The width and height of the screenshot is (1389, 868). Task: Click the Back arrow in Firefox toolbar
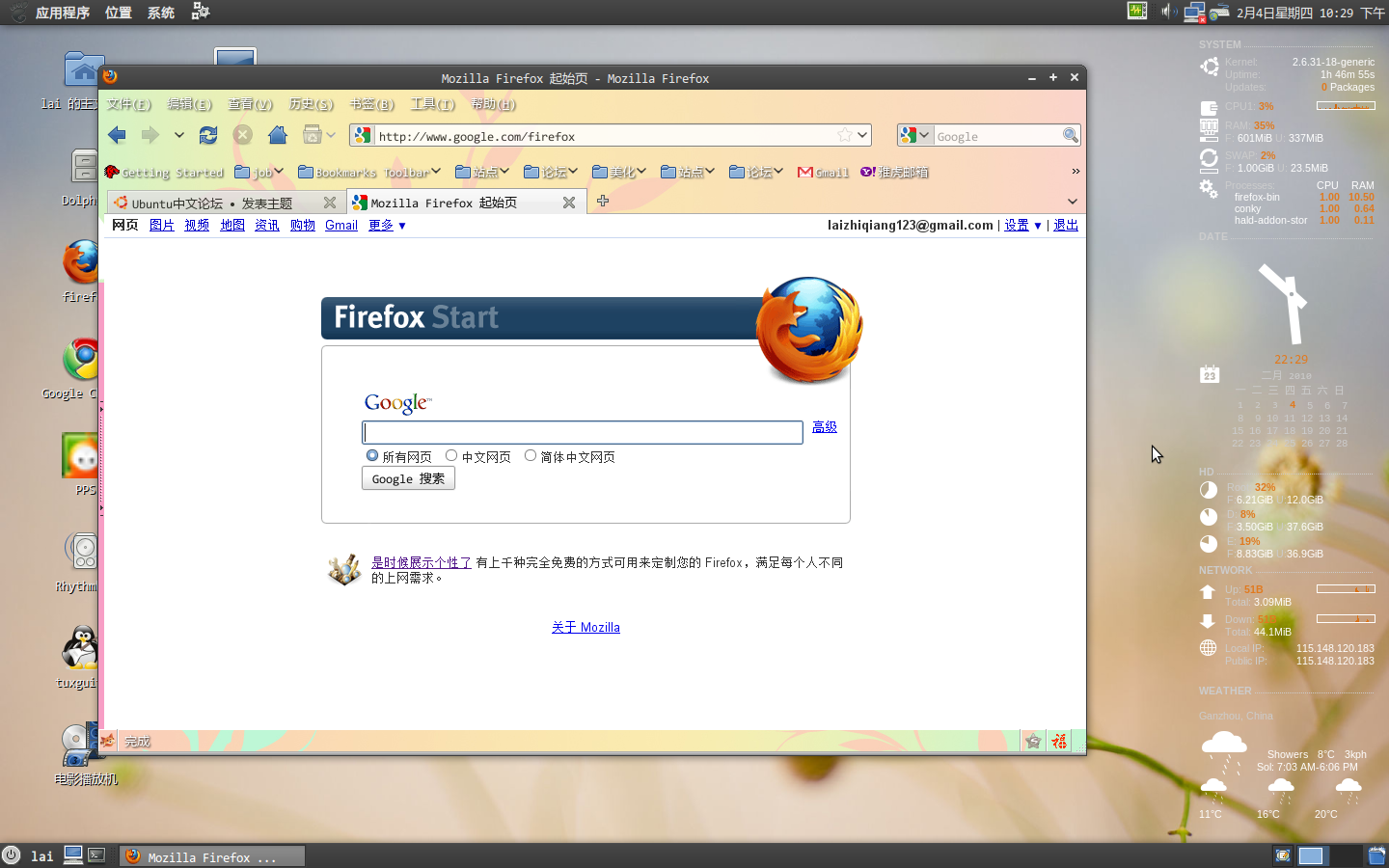pyautogui.click(x=118, y=135)
